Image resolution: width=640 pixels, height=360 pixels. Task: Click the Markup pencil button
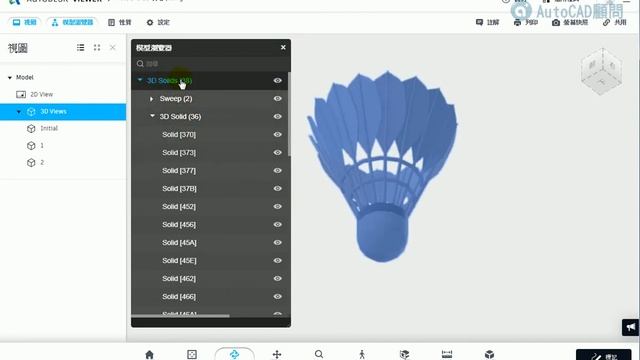click(x=603, y=355)
